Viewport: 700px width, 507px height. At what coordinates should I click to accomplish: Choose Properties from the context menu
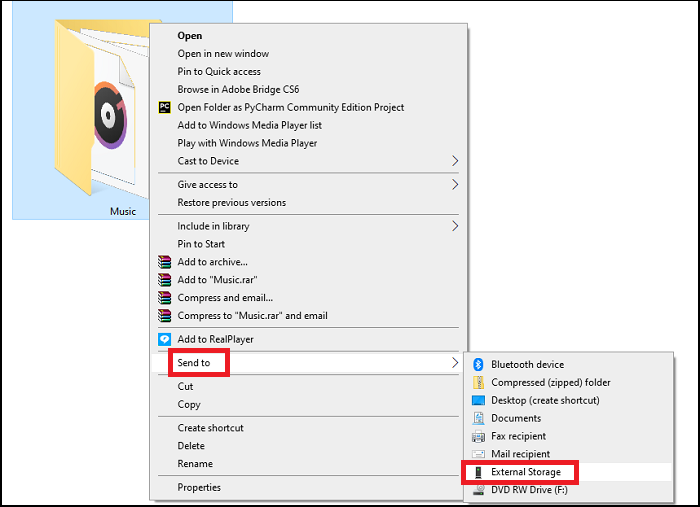tap(199, 487)
